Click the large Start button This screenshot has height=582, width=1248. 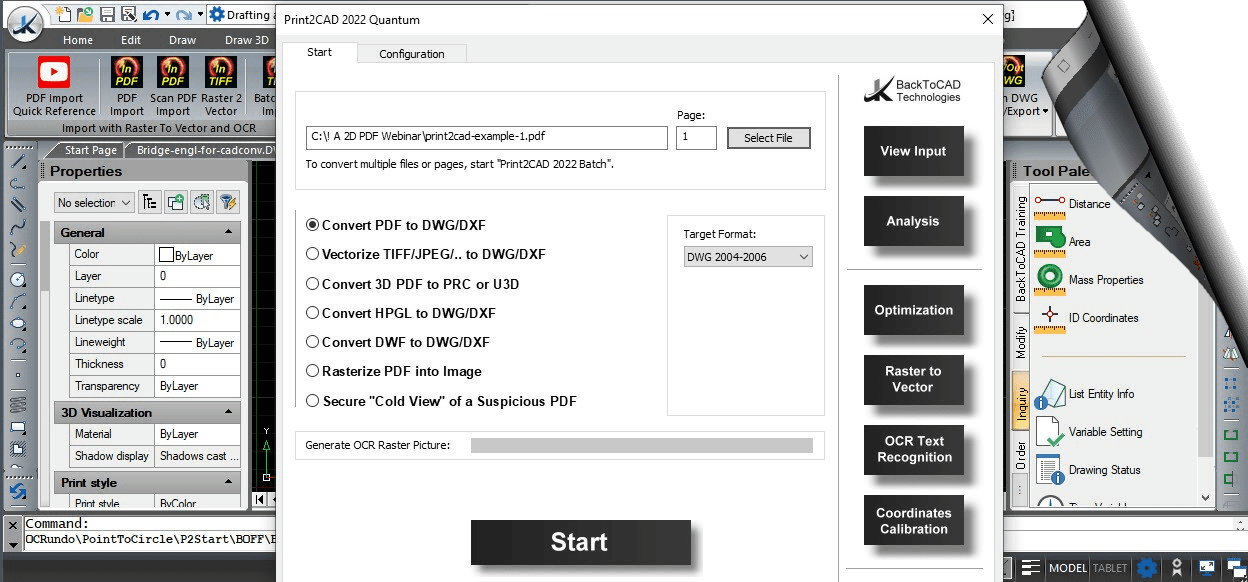pyautogui.click(x=580, y=542)
